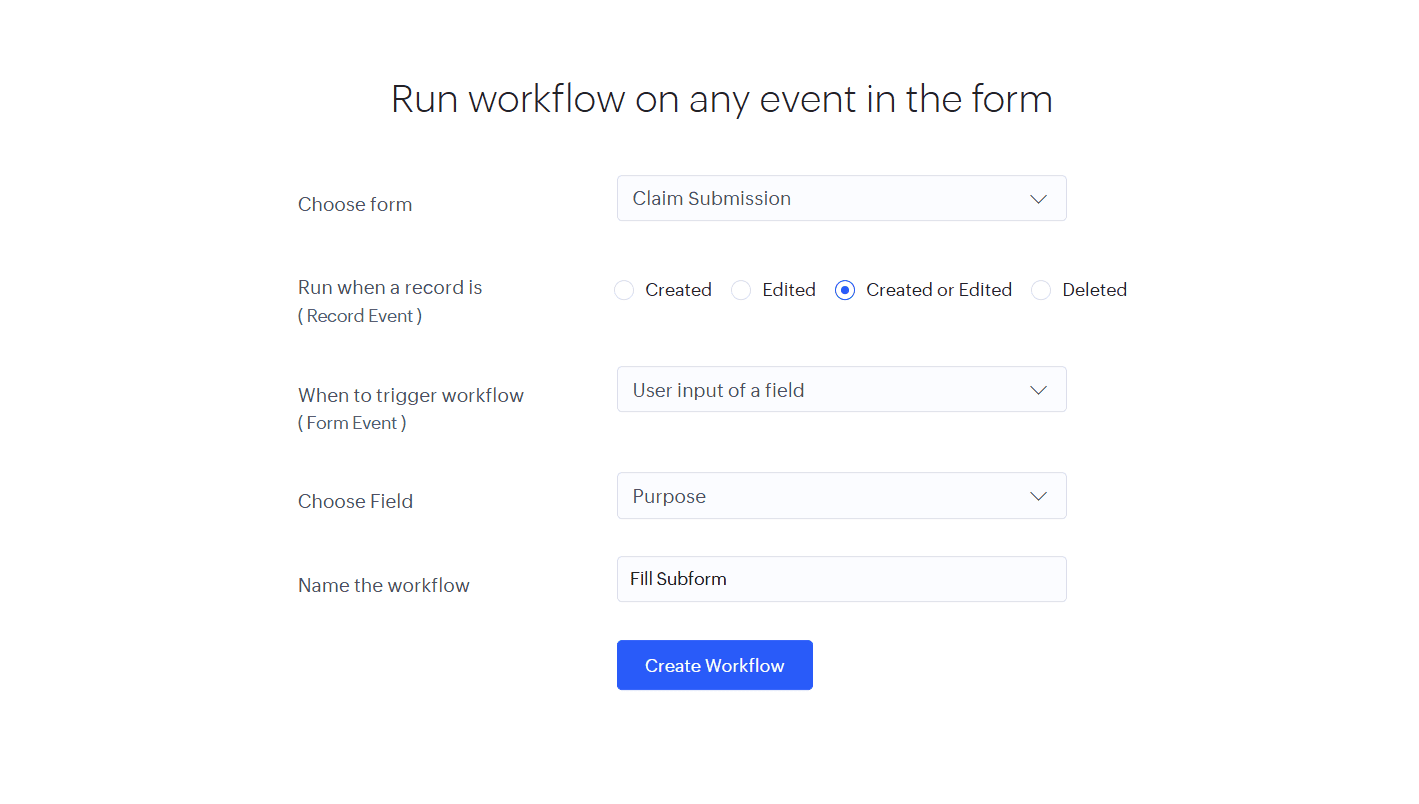Pick the Deleted record event option
1419x804 pixels.
[x=1041, y=291]
